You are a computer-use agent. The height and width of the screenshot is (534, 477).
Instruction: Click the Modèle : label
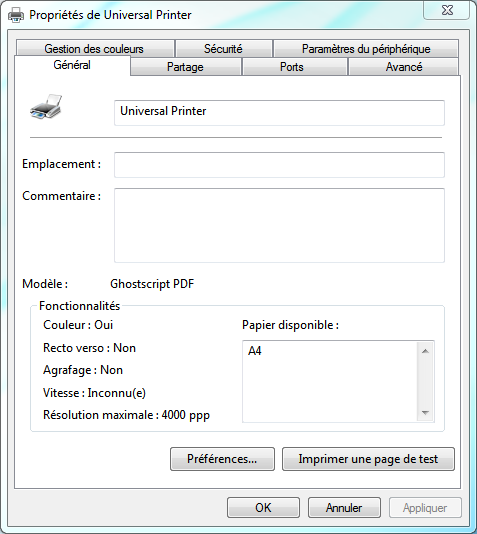(x=45, y=284)
